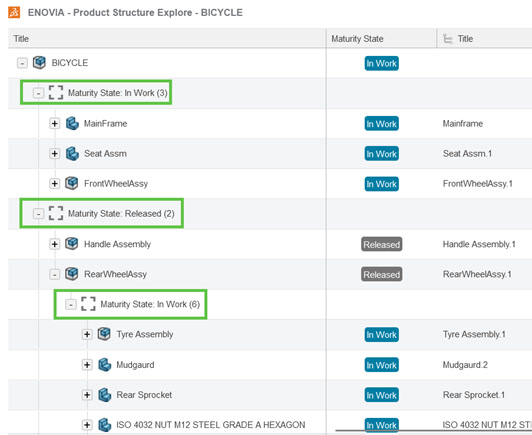Click the RearWheelAssy.1 instance cell
Image resolution: width=532 pixels, height=435 pixels.
pos(477,274)
